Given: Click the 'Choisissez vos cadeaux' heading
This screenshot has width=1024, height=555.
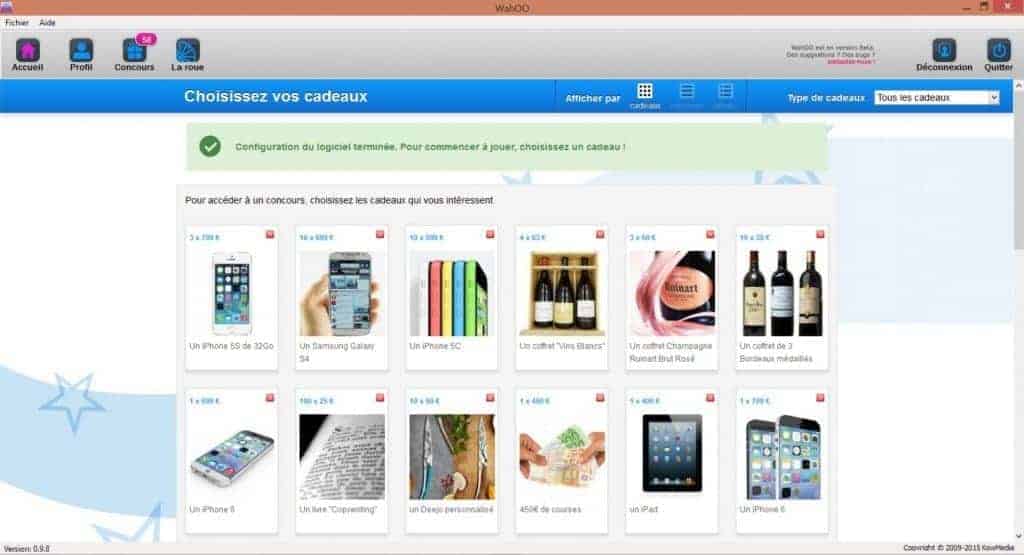Looking at the screenshot, I should [276, 96].
